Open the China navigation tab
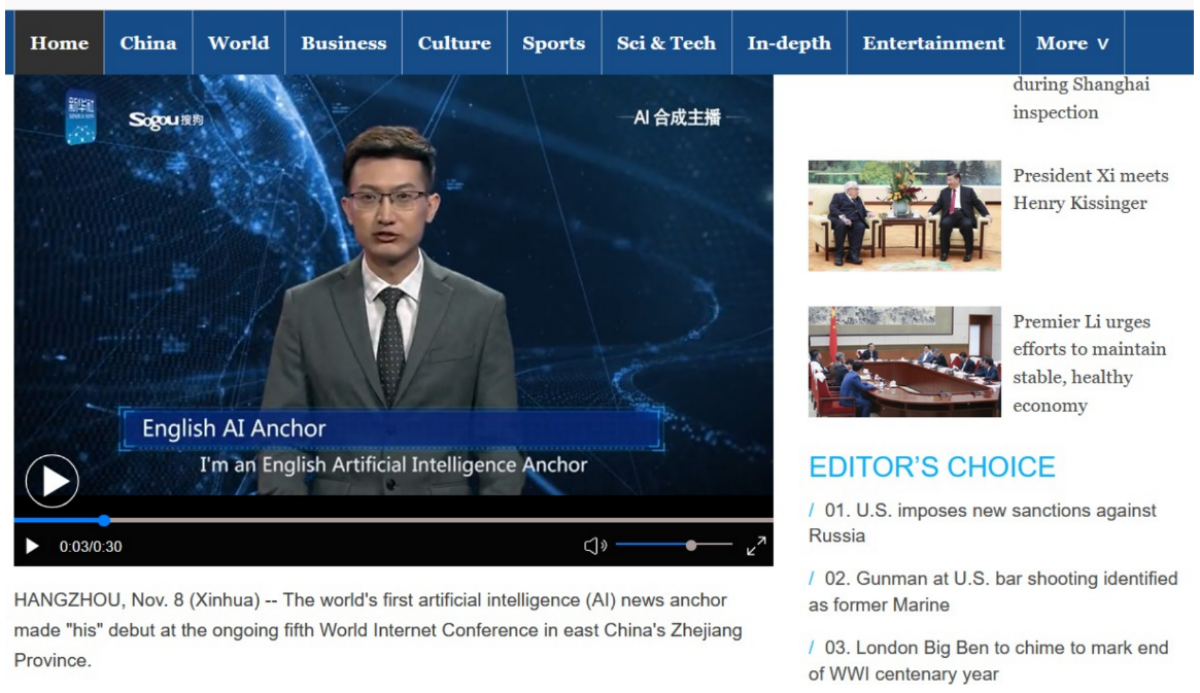The width and height of the screenshot is (1200, 693). (148, 43)
